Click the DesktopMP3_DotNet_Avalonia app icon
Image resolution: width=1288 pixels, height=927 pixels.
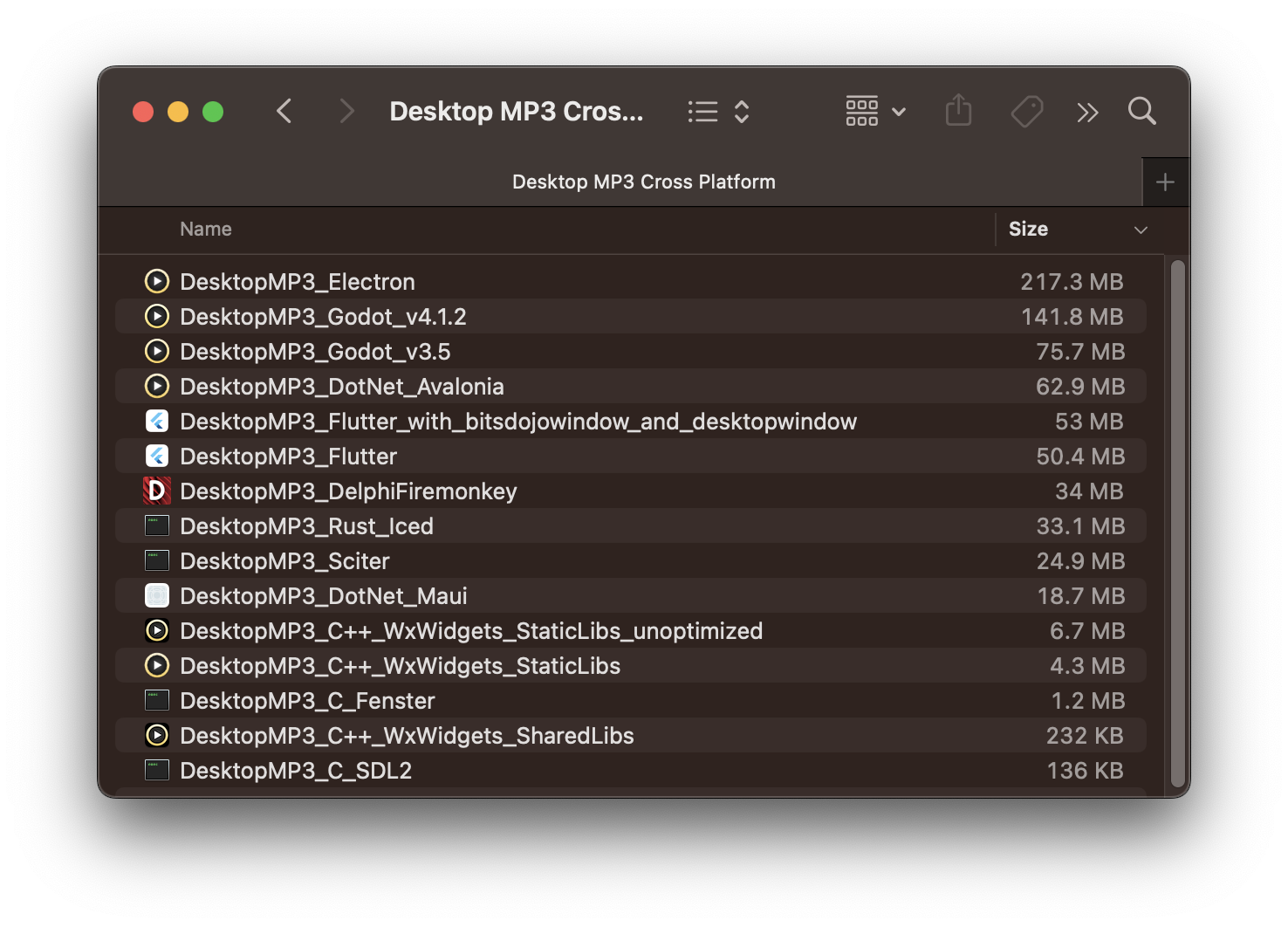coord(157,386)
